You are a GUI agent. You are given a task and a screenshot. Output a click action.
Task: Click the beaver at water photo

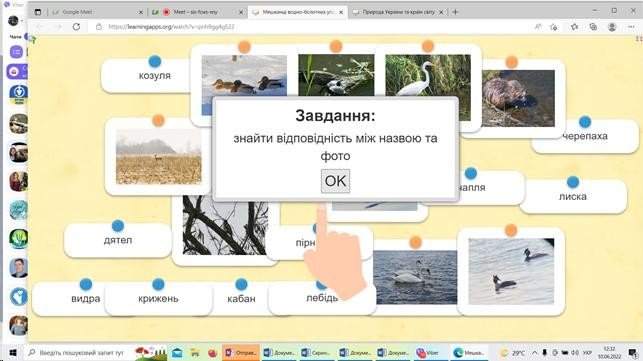(518, 98)
